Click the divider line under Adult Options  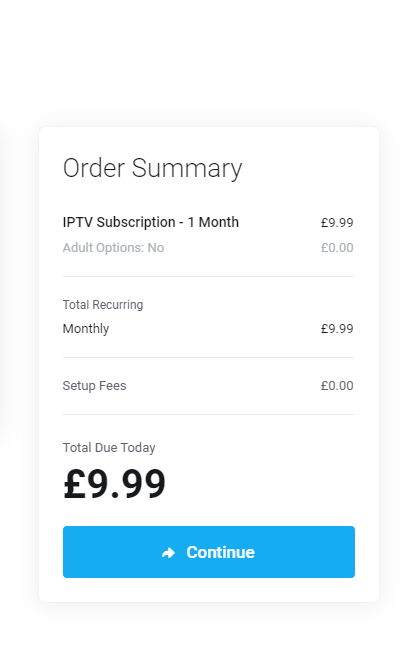pyautogui.click(x=209, y=277)
